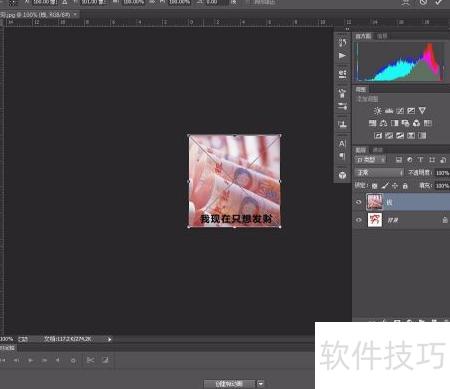
Task: Split clip with the scissors icon
Action: [x=90, y=360]
